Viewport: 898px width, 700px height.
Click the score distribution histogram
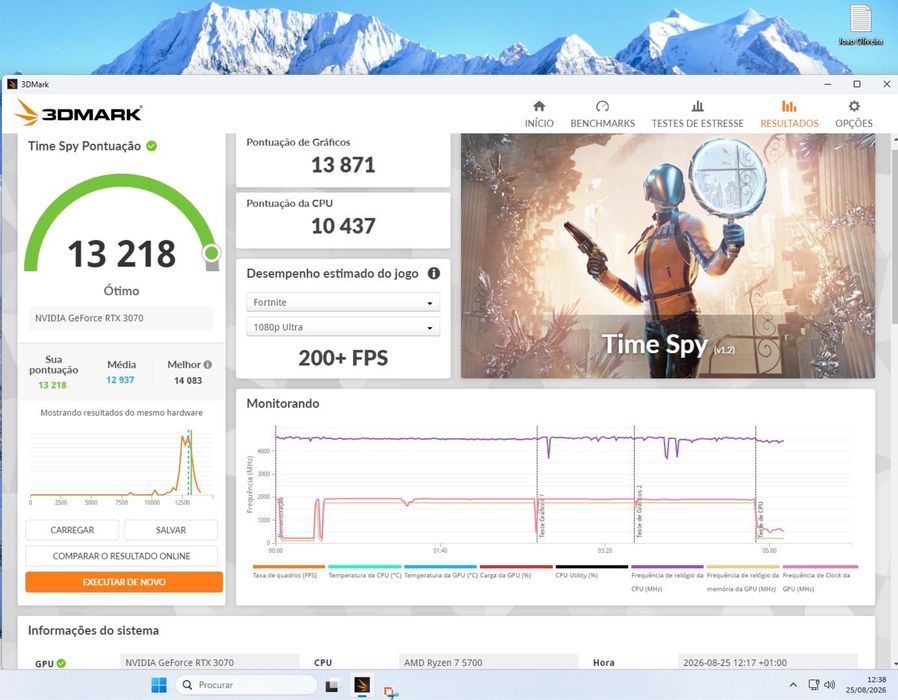point(121,465)
